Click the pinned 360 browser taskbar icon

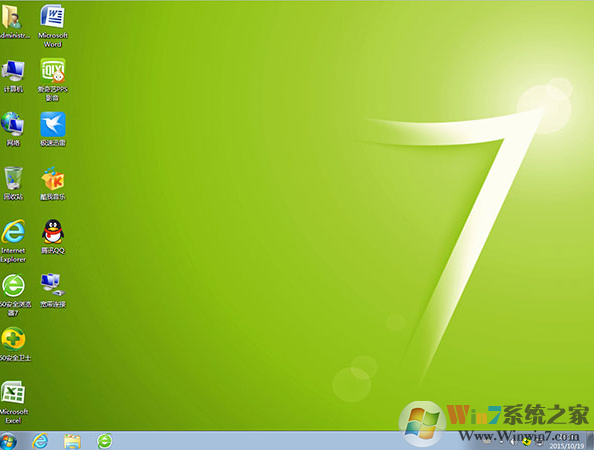[x=105, y=441]
